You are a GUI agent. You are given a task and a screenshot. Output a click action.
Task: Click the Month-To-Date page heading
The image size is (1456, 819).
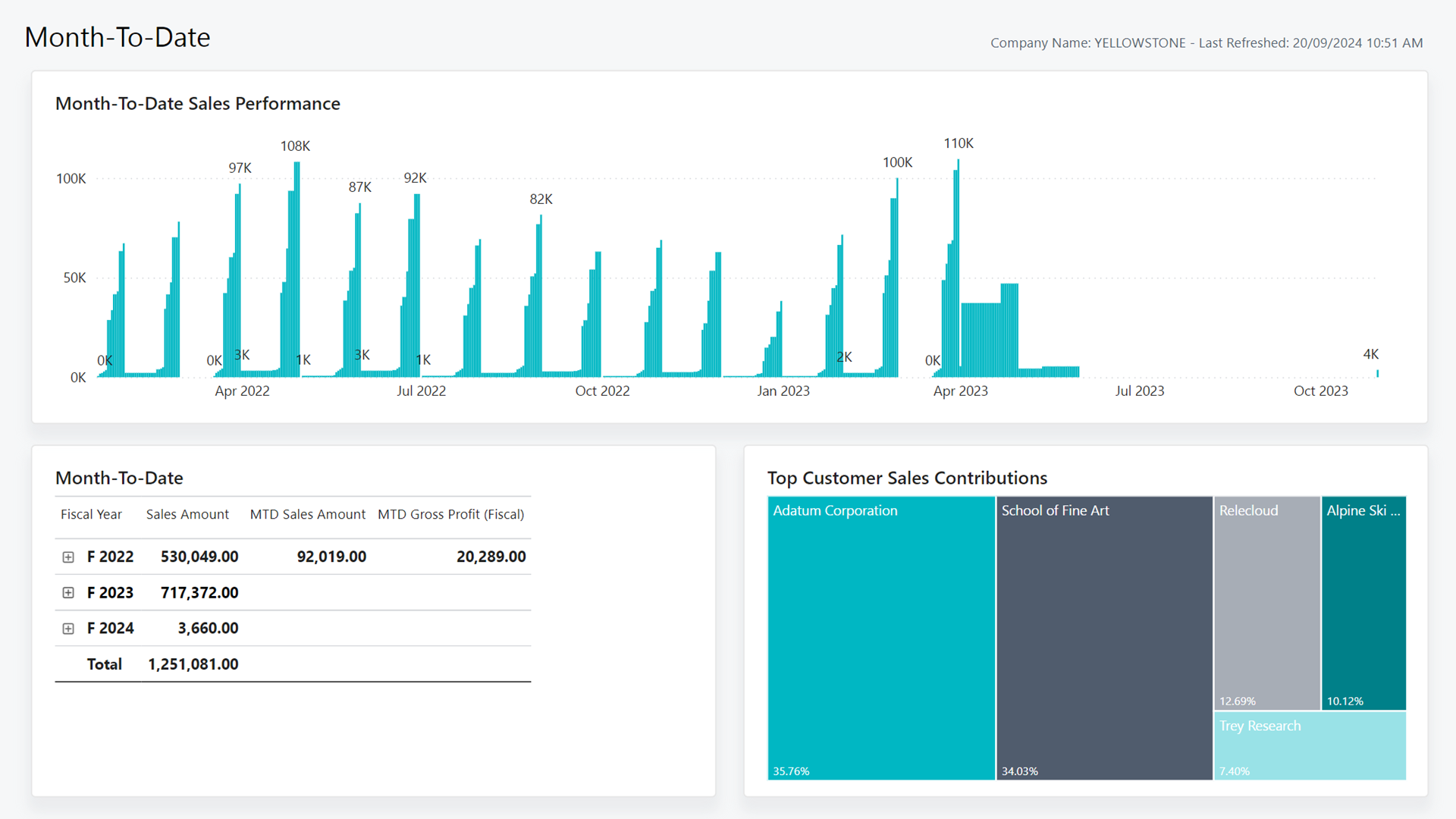tap(117, 36)
